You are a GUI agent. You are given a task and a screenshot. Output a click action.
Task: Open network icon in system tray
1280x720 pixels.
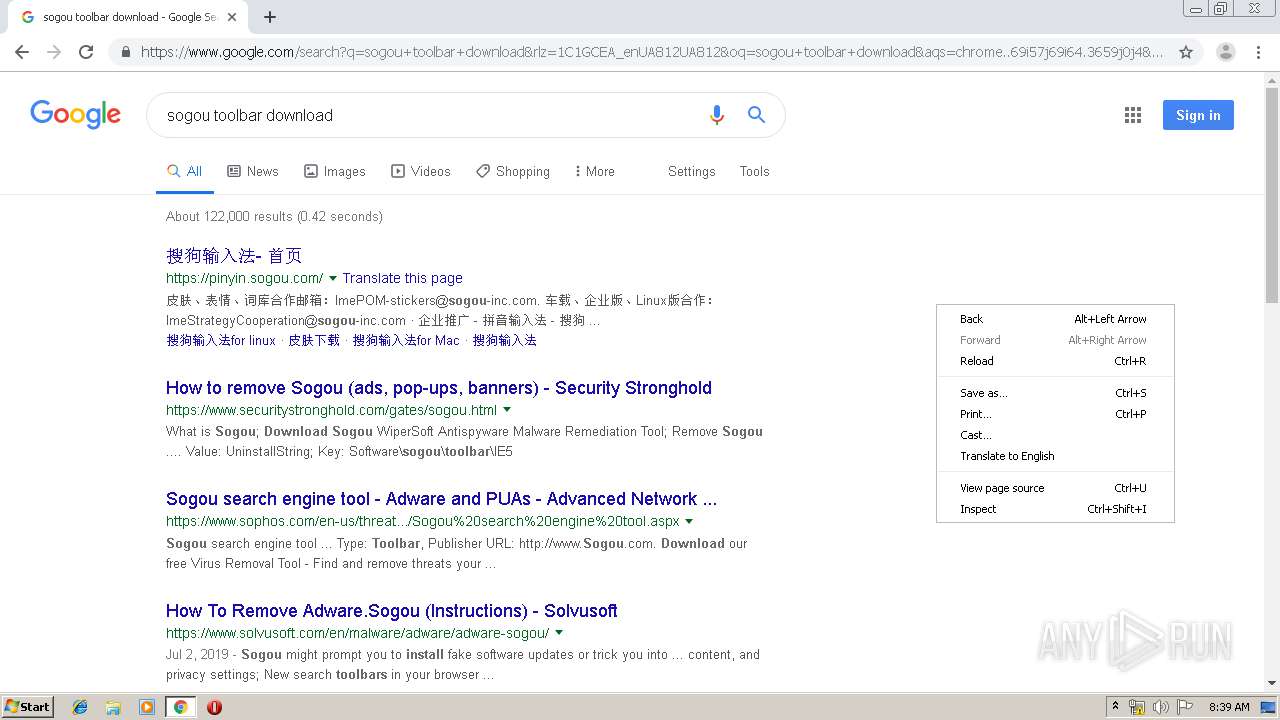1137,707
